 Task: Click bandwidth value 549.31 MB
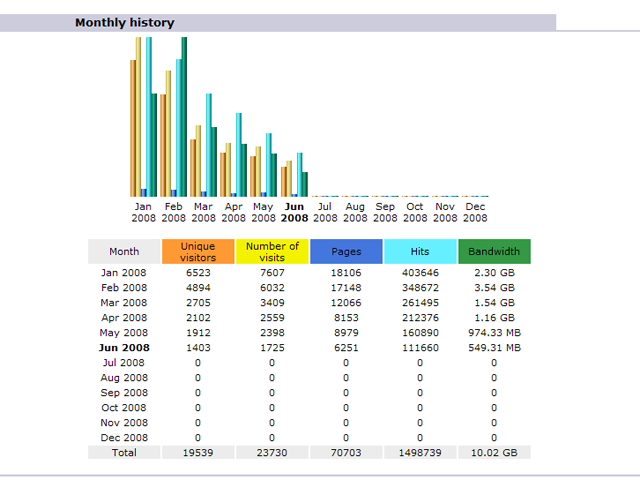(x=494, y=348)
